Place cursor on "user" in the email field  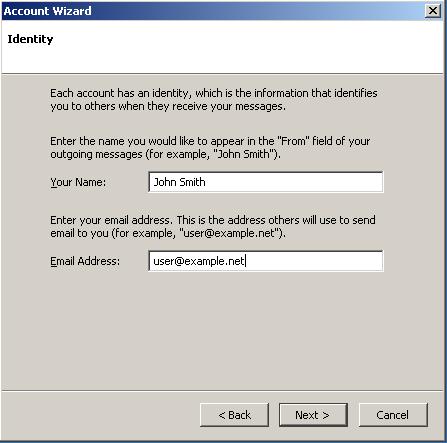pyautogui.click(x=163, y=261)
